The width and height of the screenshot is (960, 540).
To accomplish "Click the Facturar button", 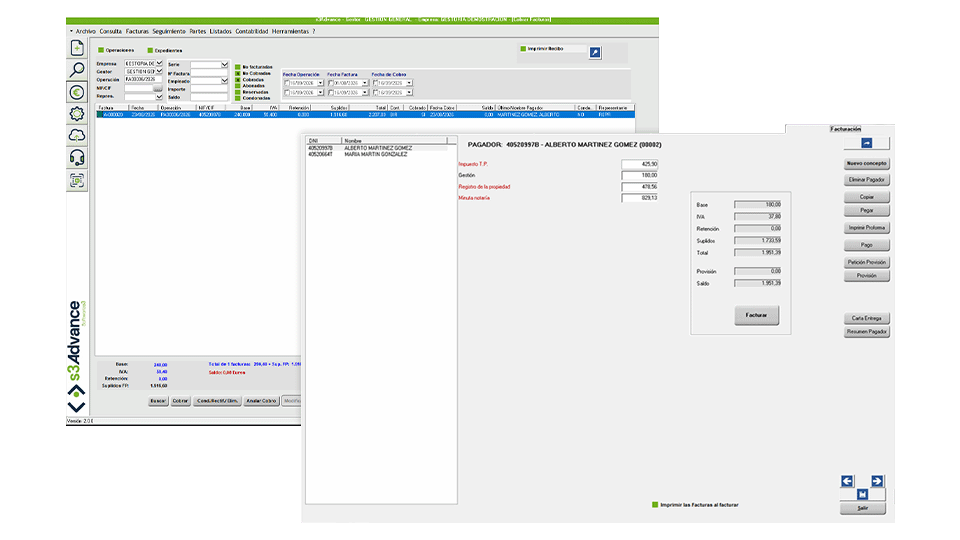I will [756, 315].
